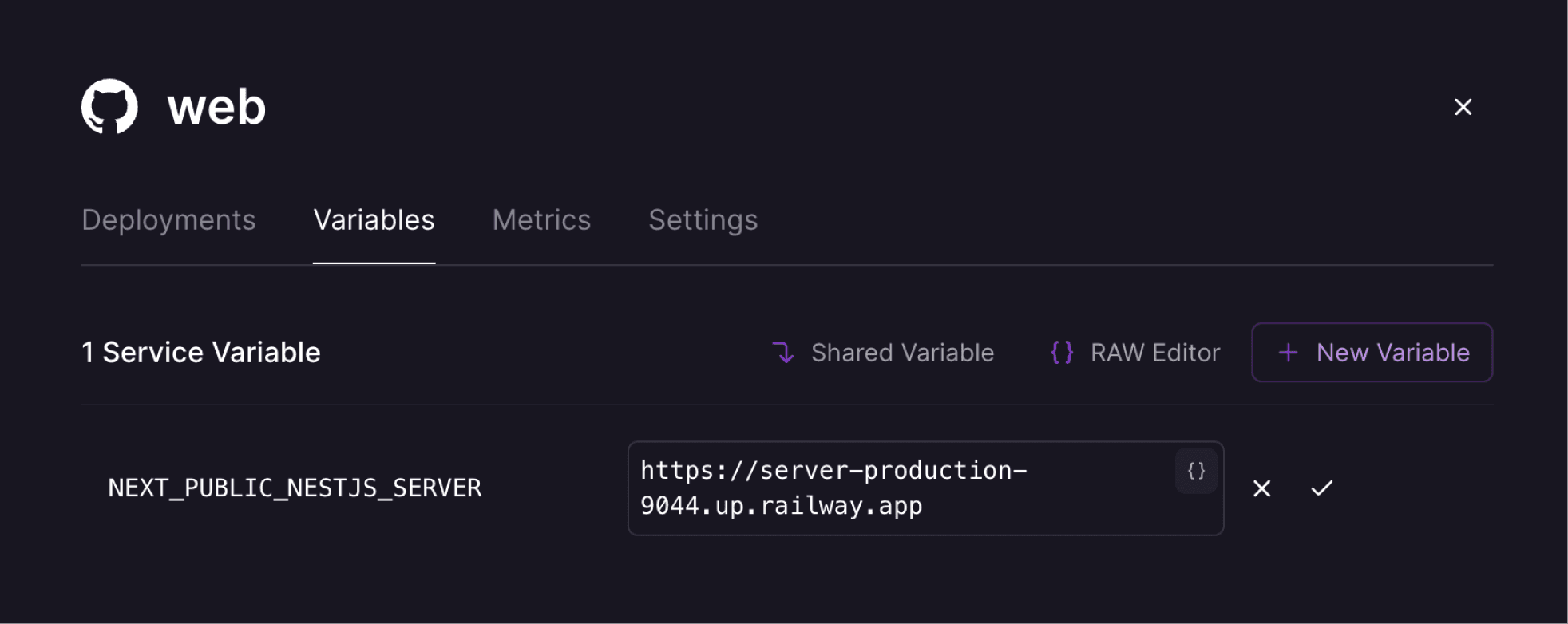Screen dimensions: 1568x624
Task: Select the Variables tab
Action: click(374, 220)
